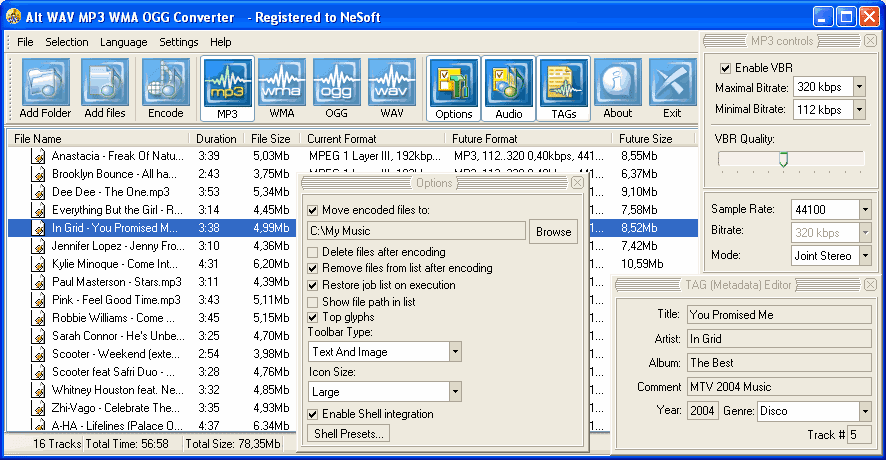Open Icon Size dropdown
The height and width of the screenshot is (460, 886).
pos(455,392)
